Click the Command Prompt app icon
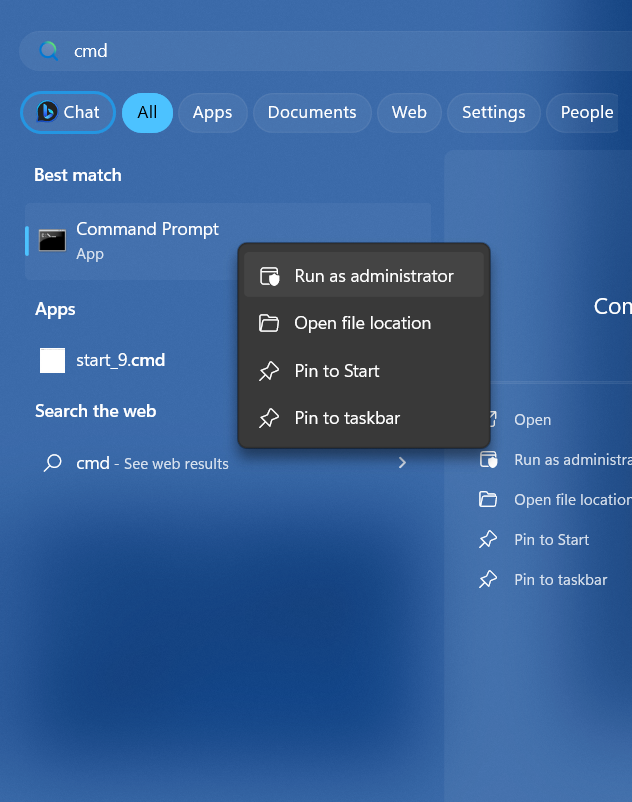 (x=52, y=240)
